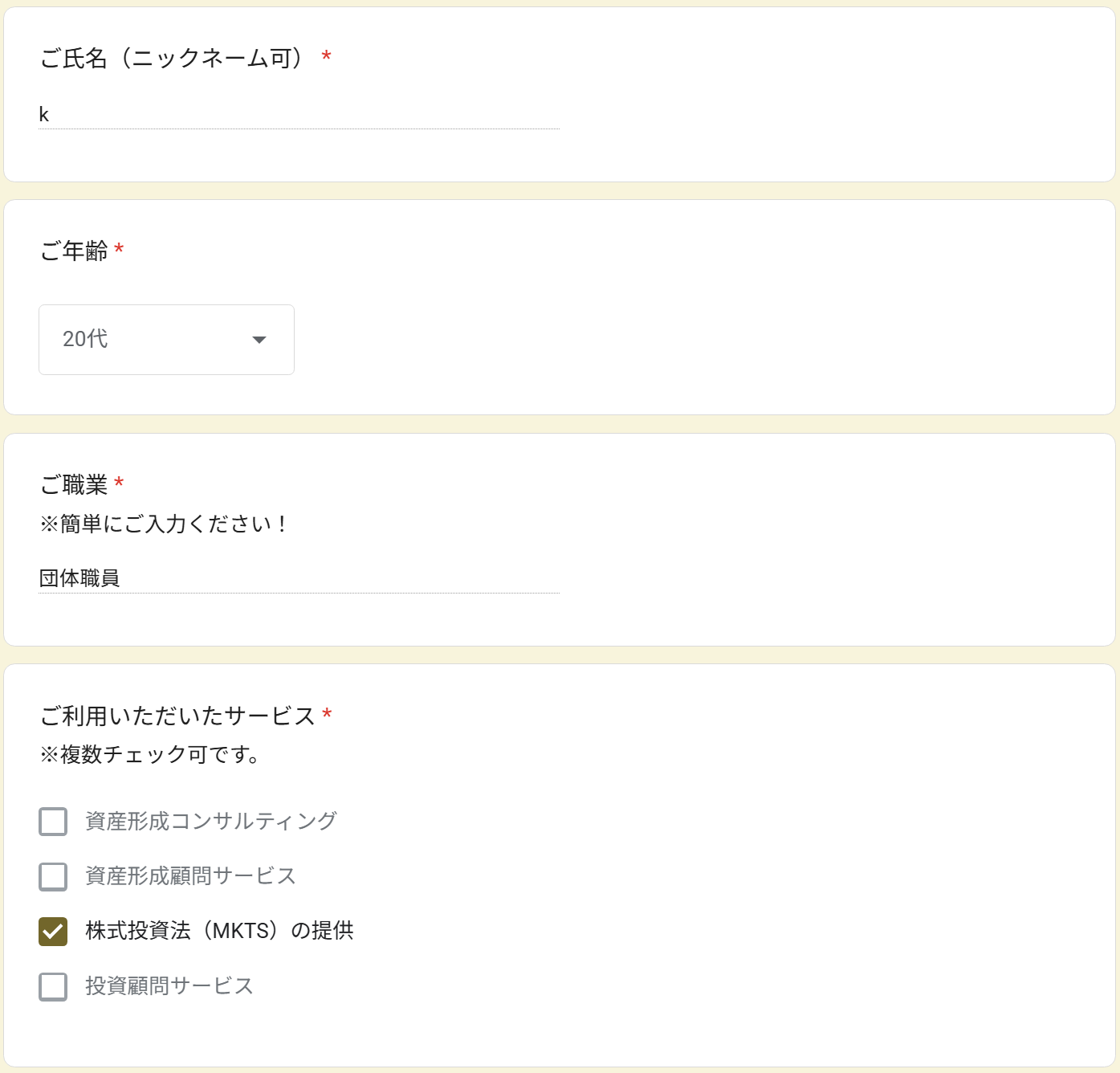The image size is (1120, 1073).
Task: Tick the 資産形成顧問サービス checkbox square
Action: pyautogui.click(x=53, y=876)
